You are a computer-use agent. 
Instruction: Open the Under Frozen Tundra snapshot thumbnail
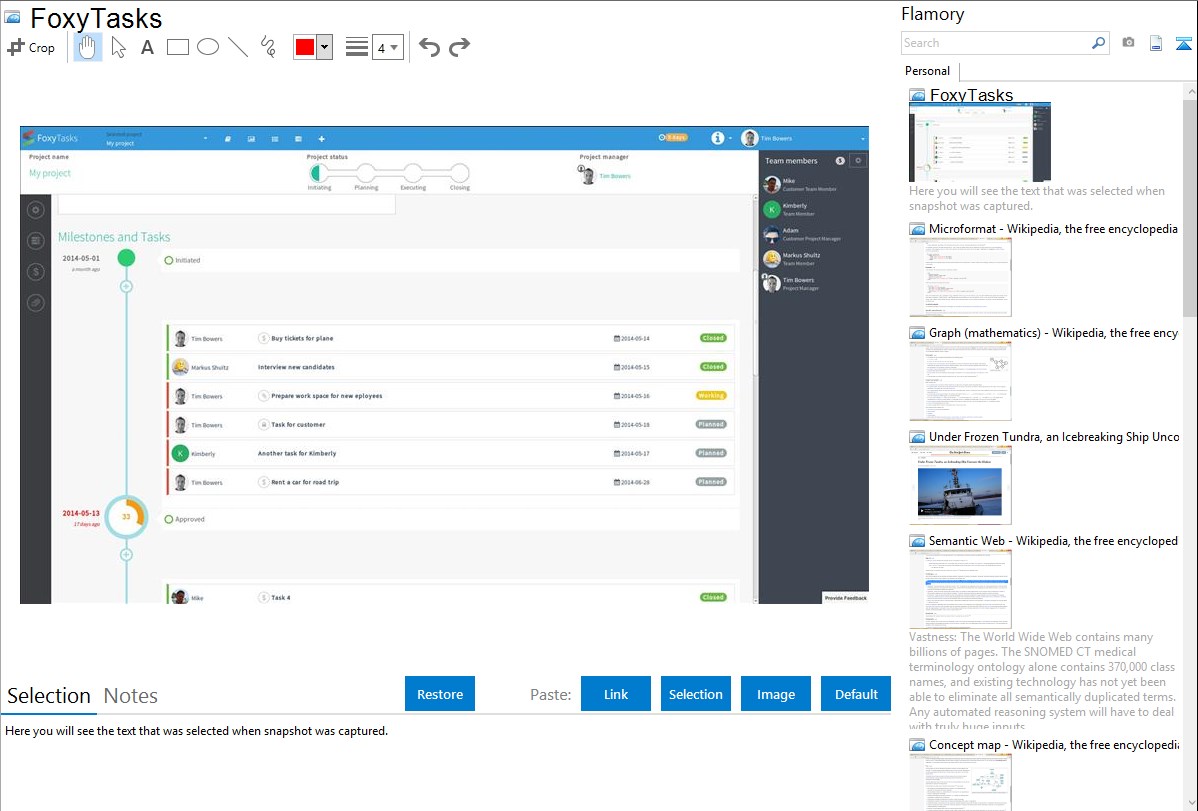coord(960,485)
